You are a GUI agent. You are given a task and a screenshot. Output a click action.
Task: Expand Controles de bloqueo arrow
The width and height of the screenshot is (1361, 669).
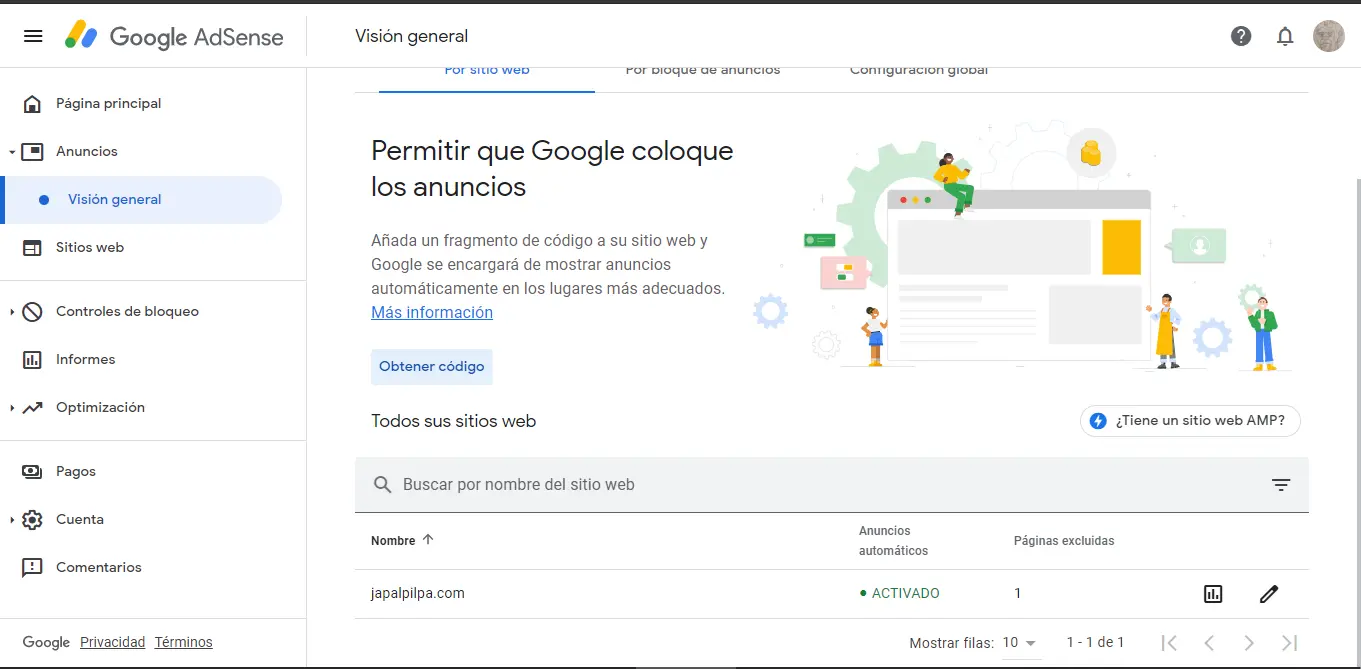(11, 312)
